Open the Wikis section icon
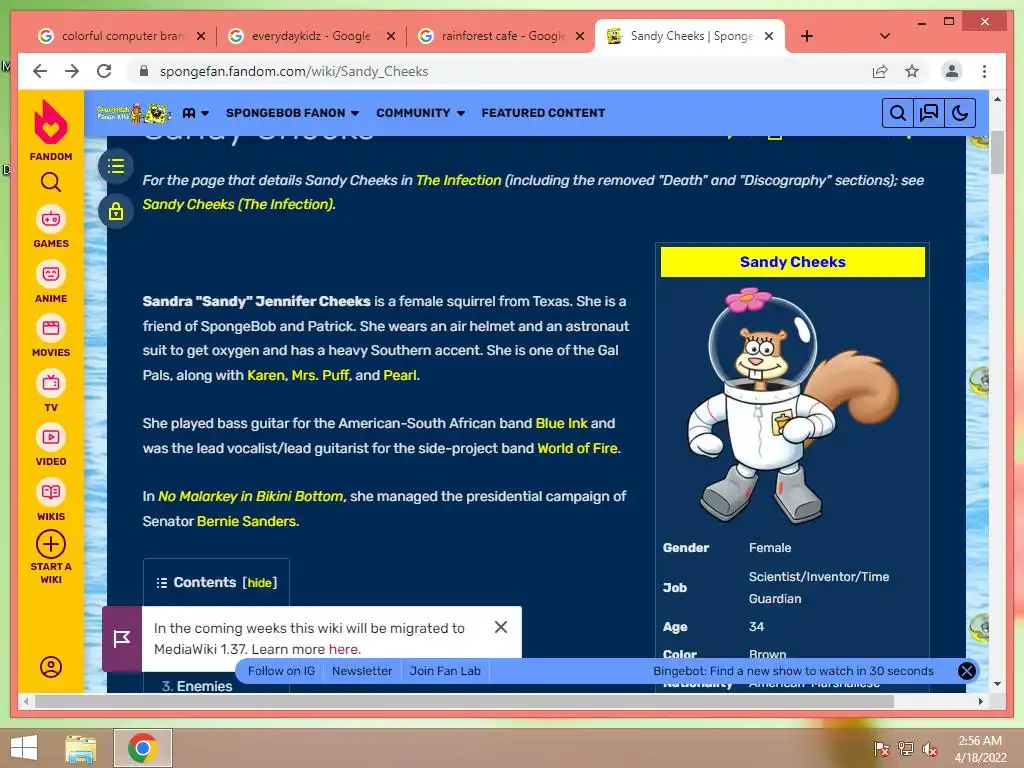 [x=51, y=492]
